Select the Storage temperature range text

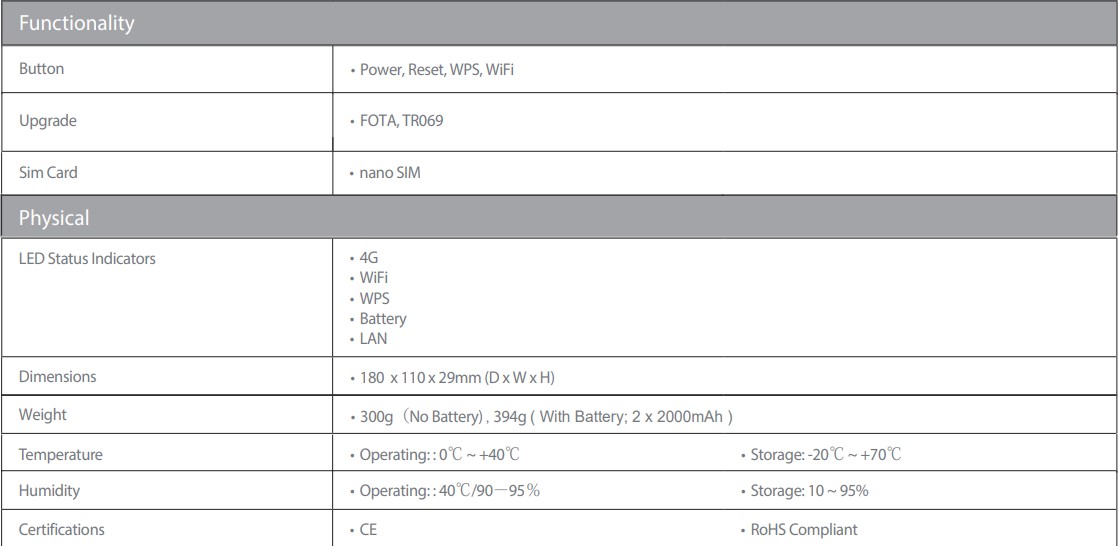[827, 455]
